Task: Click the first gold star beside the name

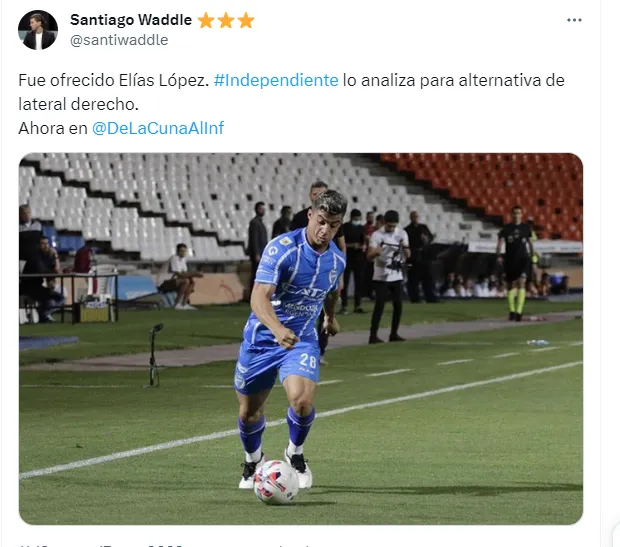Action: (x=206, y=21)
